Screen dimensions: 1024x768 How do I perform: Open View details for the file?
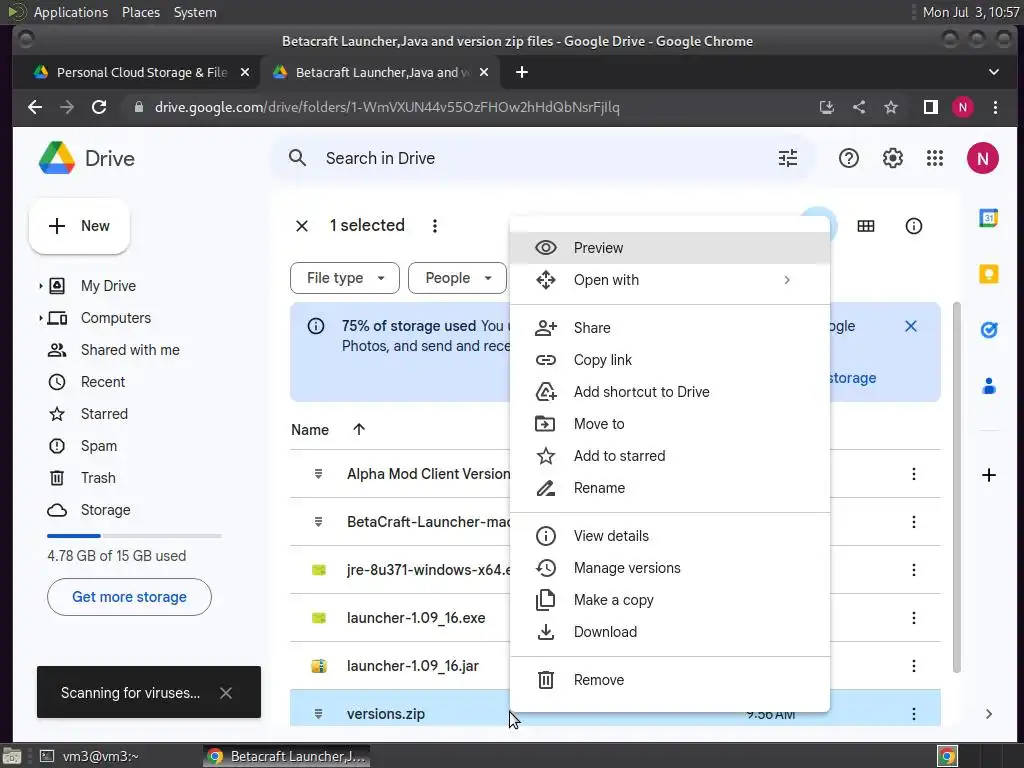(669, 536)
